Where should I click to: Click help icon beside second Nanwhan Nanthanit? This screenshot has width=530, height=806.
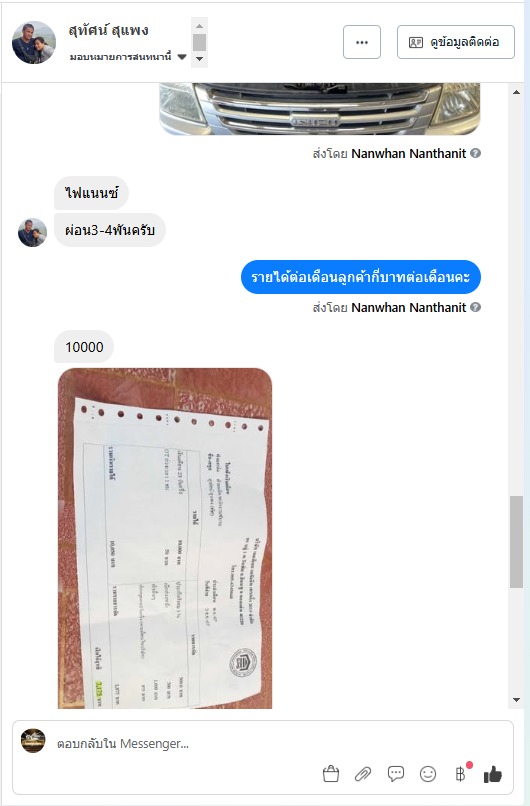click(x=476, y=307)
